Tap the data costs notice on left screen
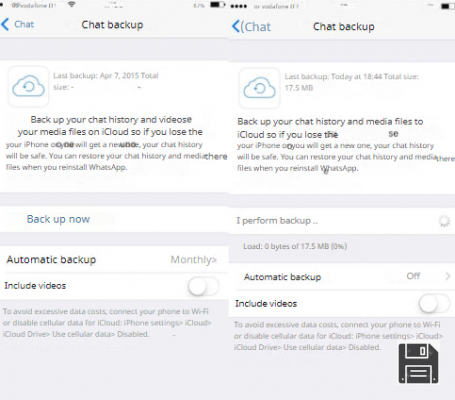455x400 pixels. click(107, 323)
